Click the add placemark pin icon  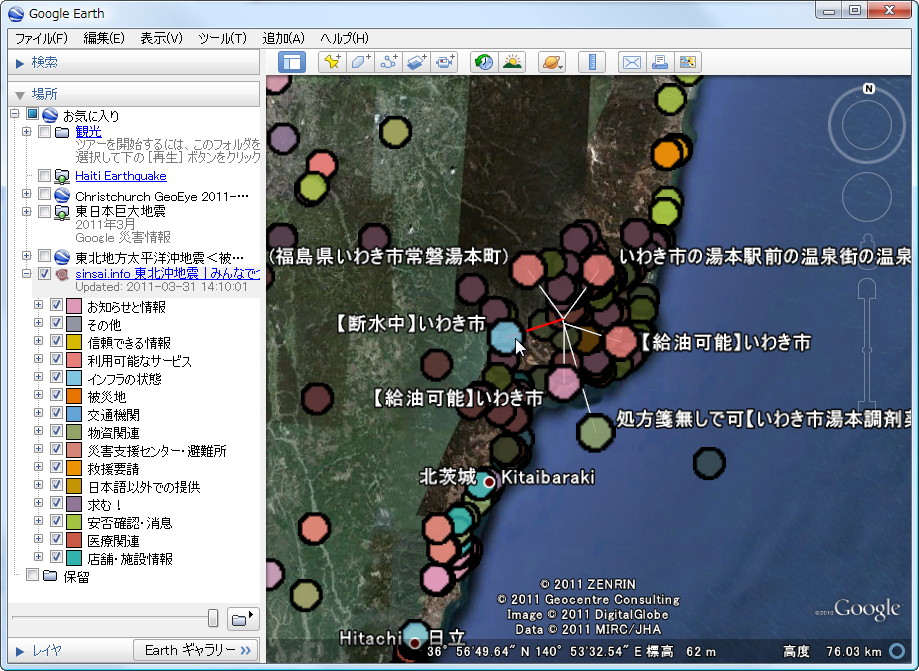point(332,62)
